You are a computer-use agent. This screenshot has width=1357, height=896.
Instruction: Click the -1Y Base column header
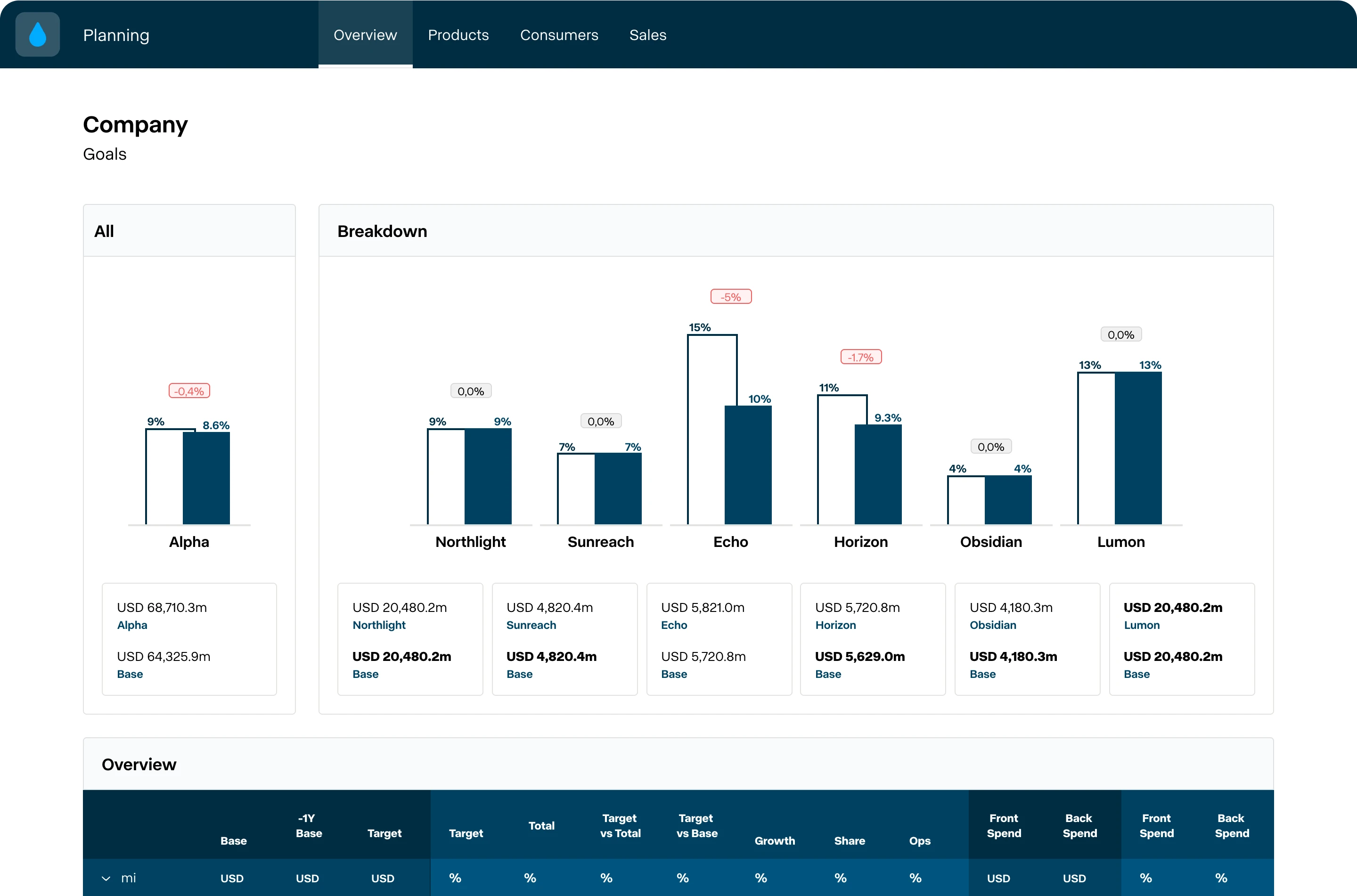[309, 826]
